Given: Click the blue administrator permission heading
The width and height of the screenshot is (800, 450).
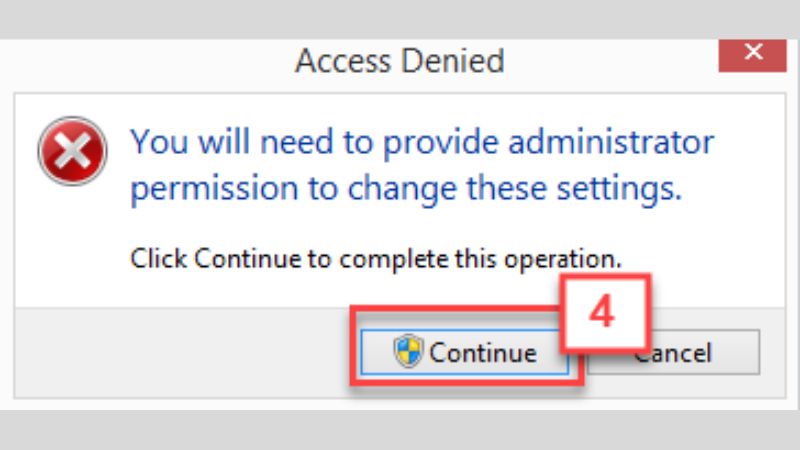Looking at the screenshot, I should pos(420,165).
